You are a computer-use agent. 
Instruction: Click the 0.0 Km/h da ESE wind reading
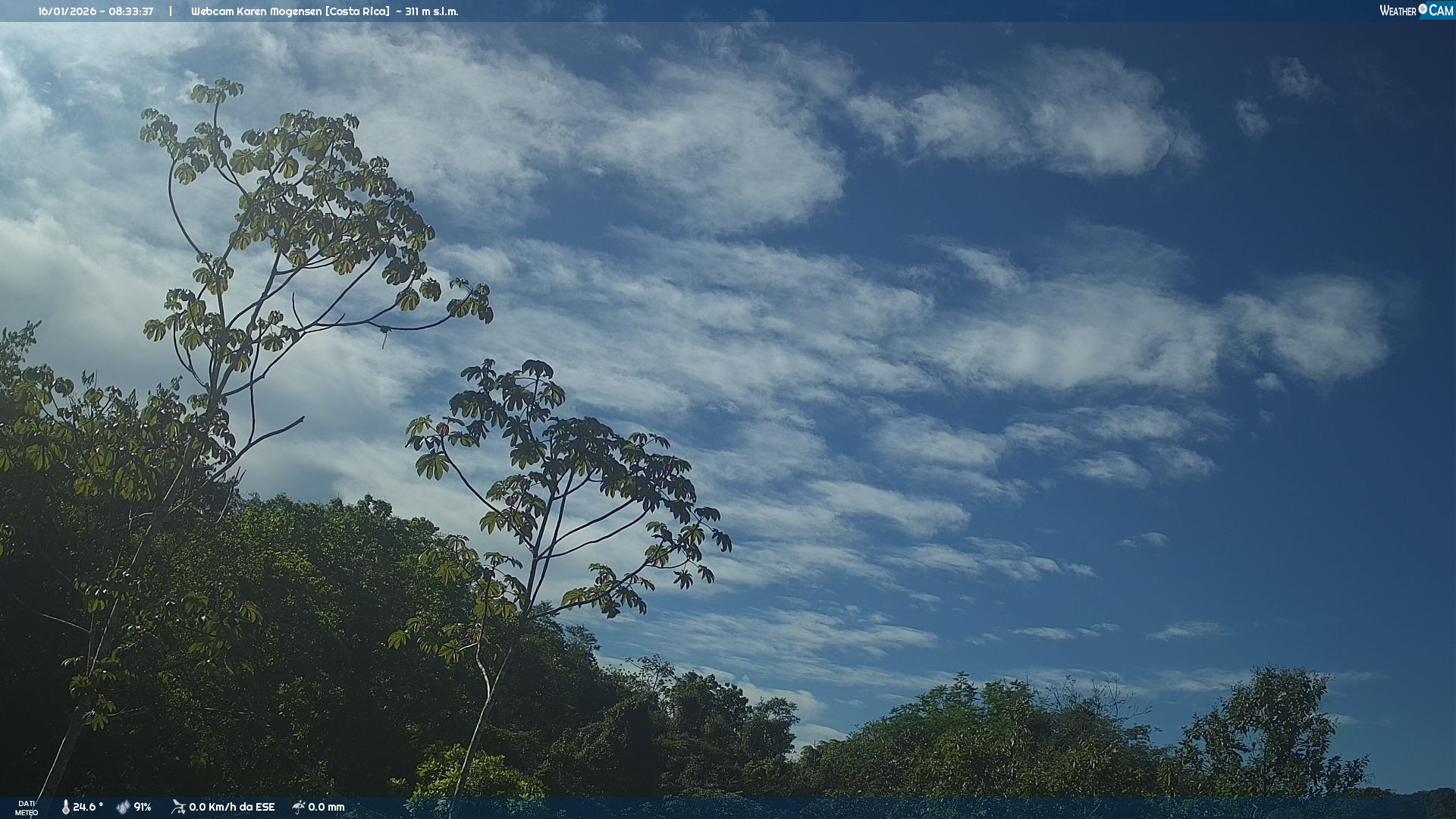tap(231, 807)
